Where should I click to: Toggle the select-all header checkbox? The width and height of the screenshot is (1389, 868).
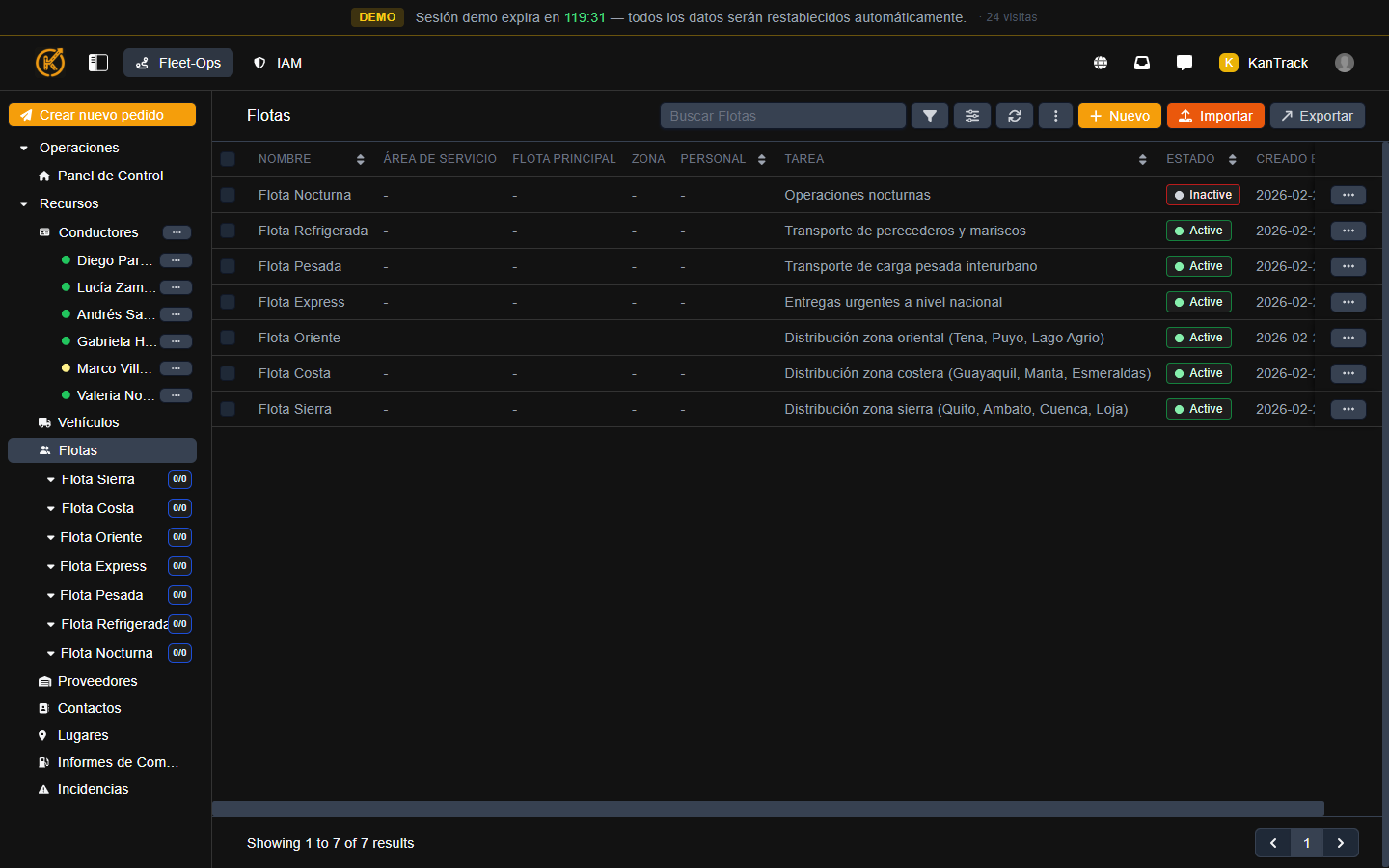click(x=228, y=159)
